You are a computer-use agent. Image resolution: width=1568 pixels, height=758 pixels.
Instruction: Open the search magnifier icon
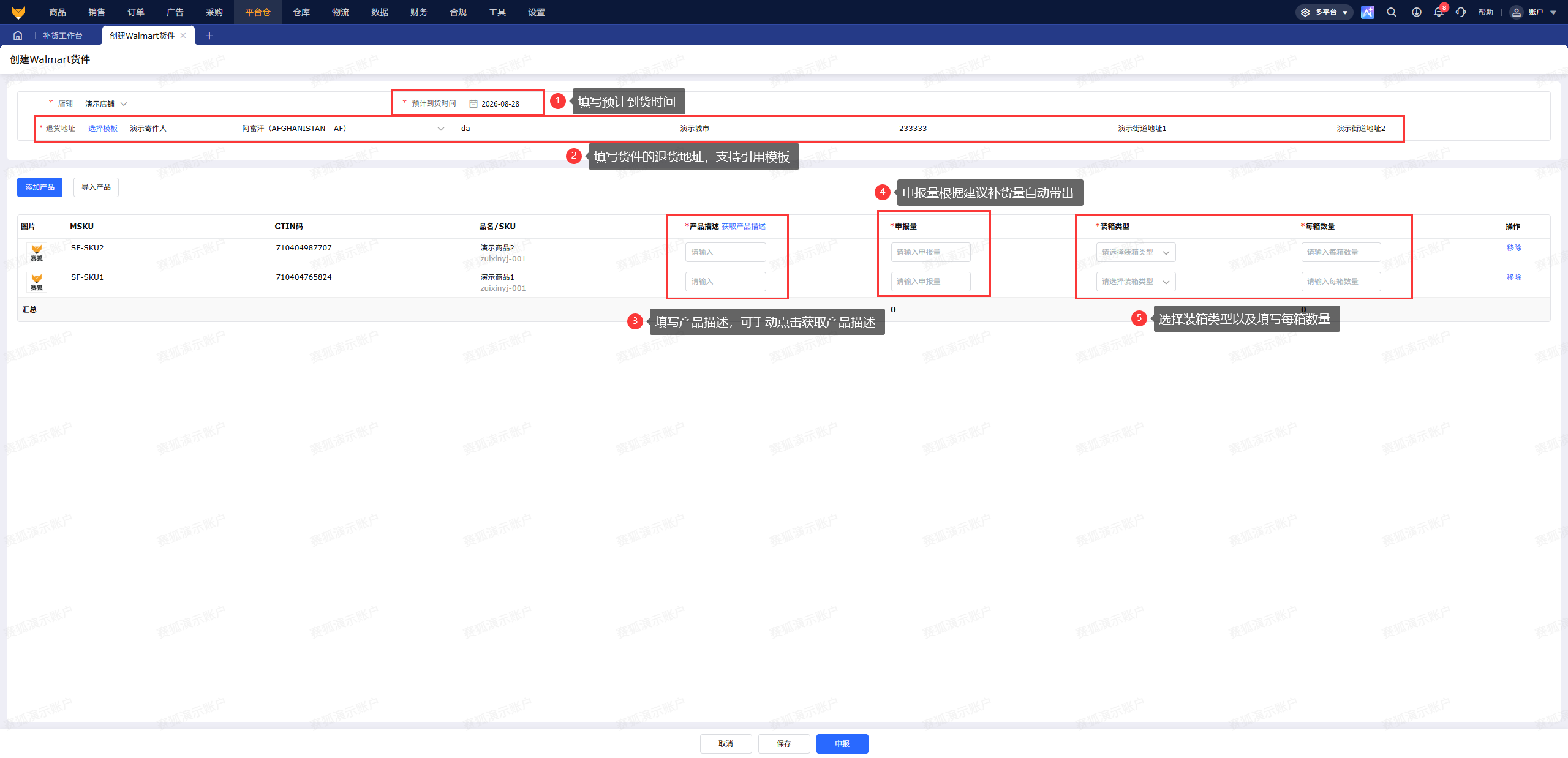pyautogui.click(x=1392, y=12)
